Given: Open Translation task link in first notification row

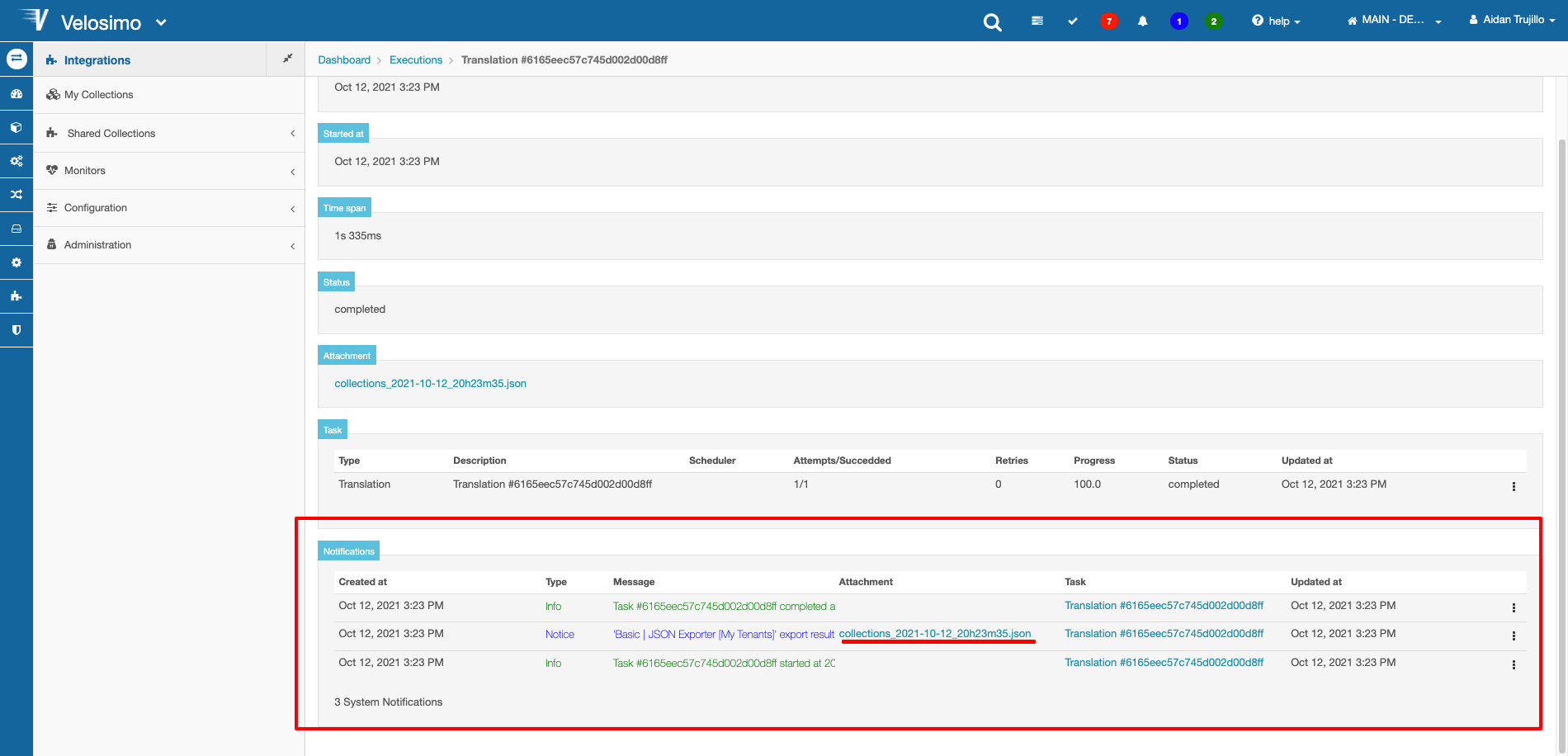Looking at the screenshot, I should point(1164,606).
